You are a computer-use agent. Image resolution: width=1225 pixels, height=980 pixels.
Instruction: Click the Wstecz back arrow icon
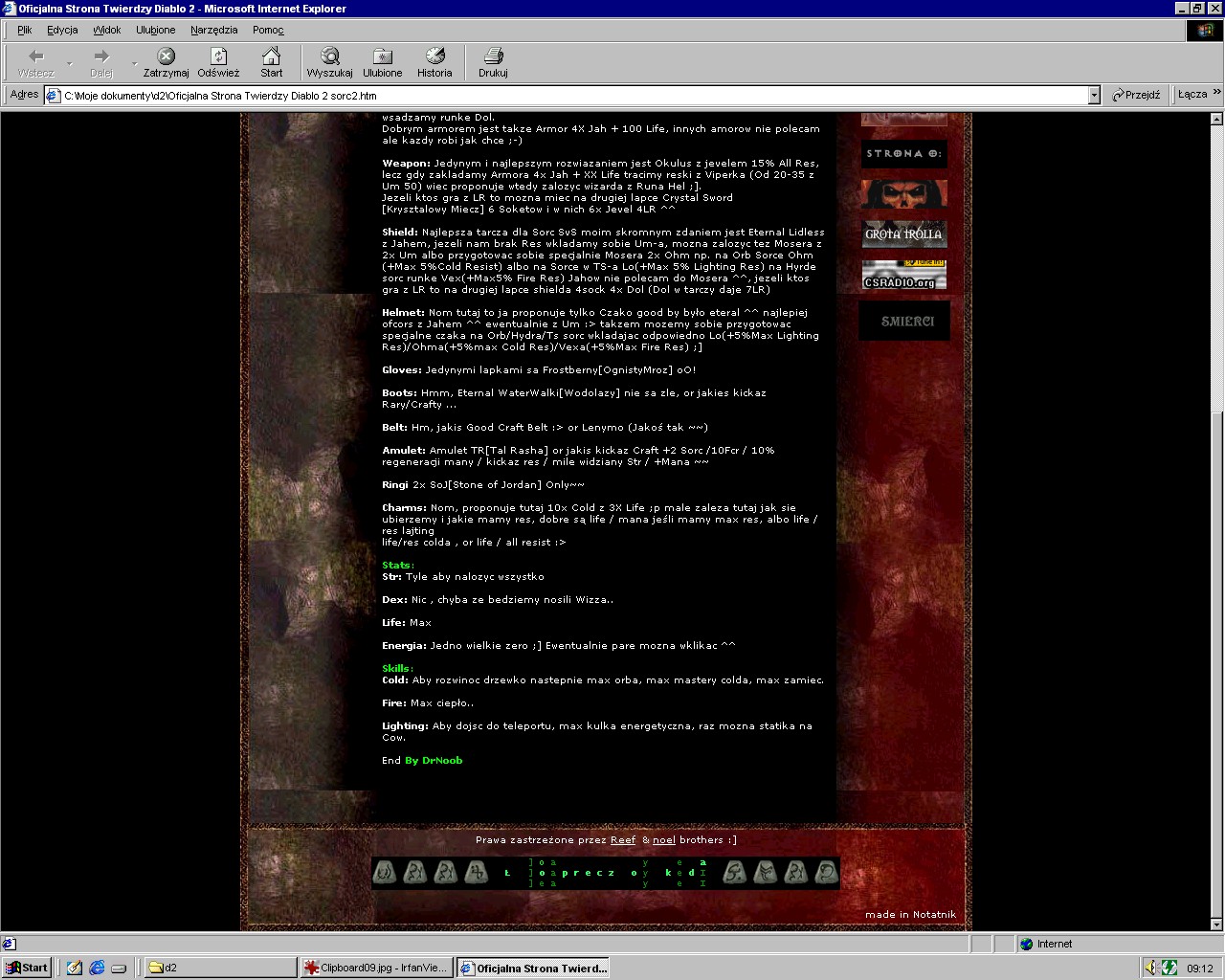click(36, 56)
